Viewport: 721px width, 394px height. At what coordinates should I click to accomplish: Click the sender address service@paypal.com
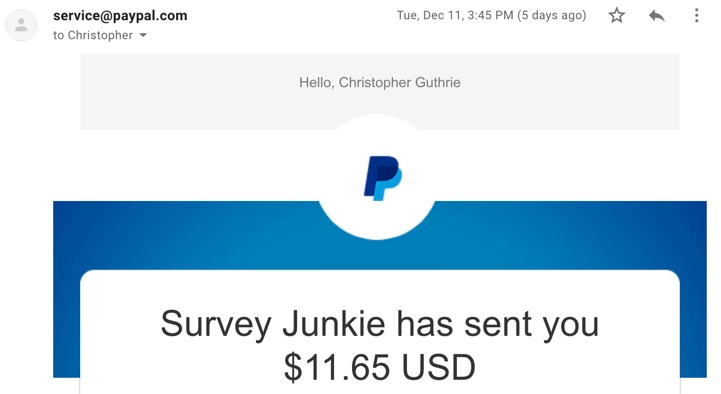pyautogui.click(x=120, y=16)
